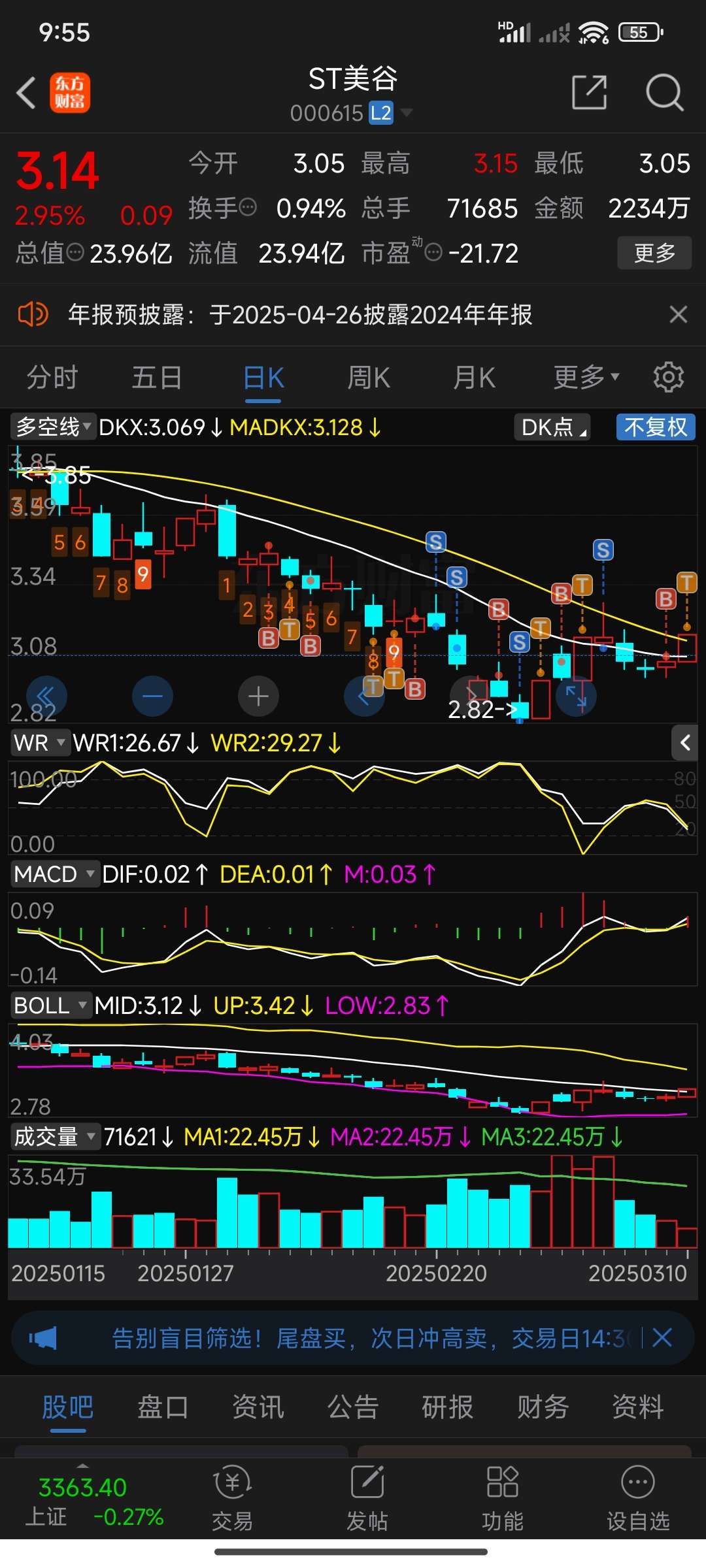Screen dimensions: 706x1568
Task: Open the stock search magnifier
Action: click(664, 92)
